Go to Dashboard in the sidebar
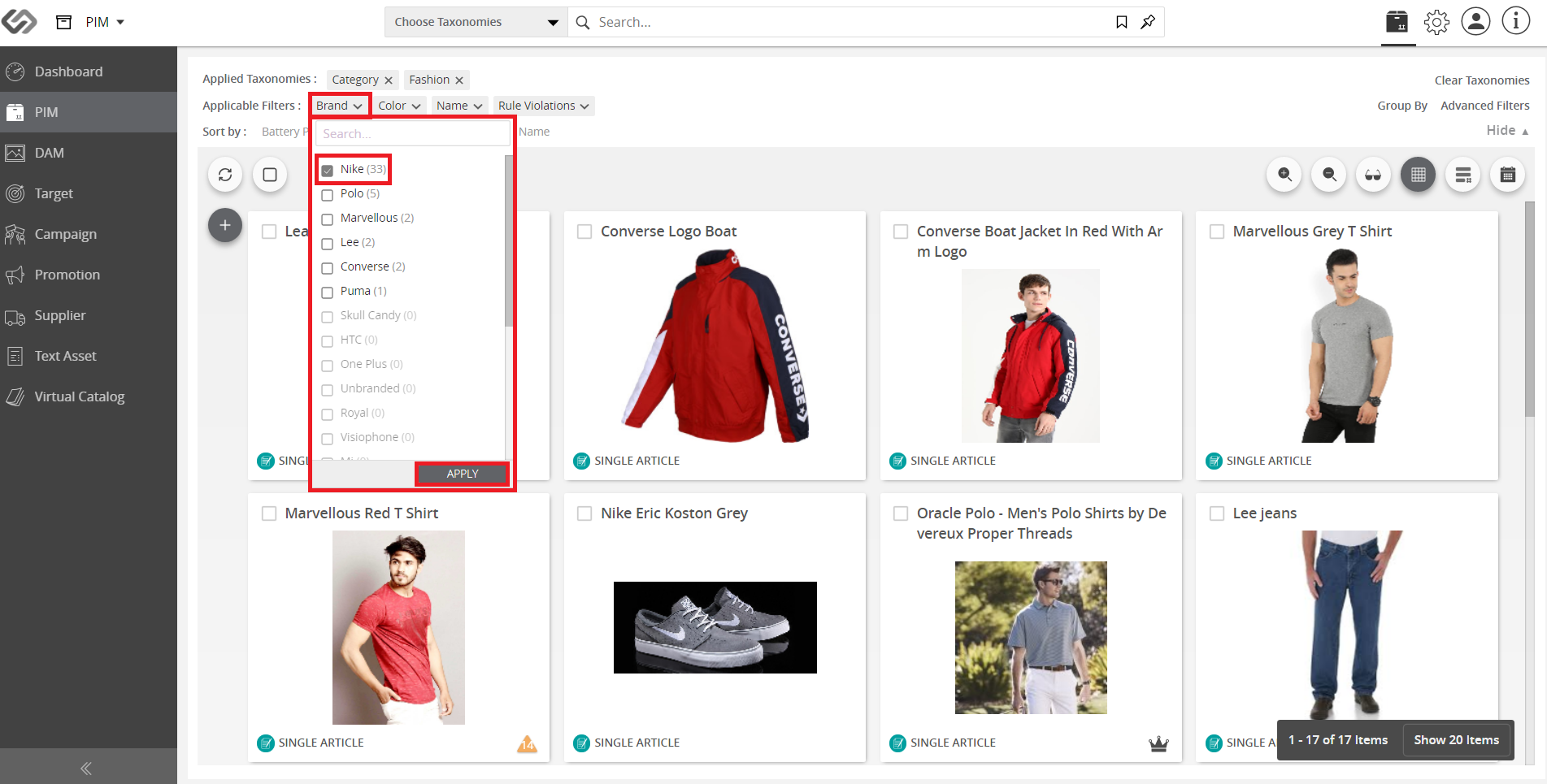The image size is (1547, 784). 89,71
